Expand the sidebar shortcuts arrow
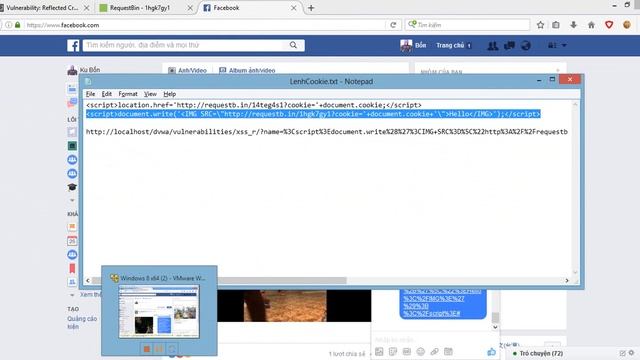Image resolution: width=640 pixels, height=360 pixels. (72, 200)
